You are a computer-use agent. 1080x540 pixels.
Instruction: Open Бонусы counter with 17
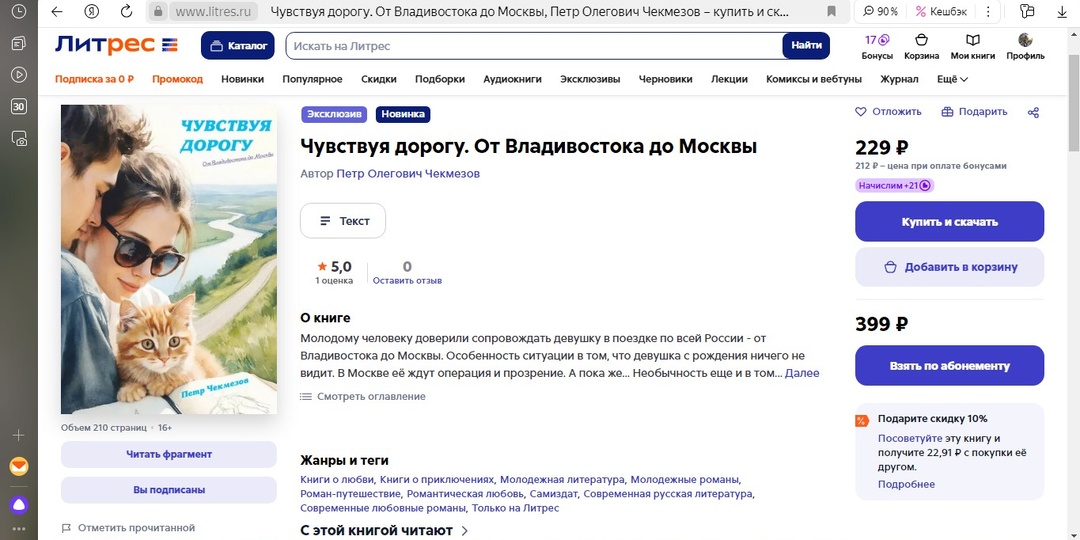pyautogui.click(x=878, y=47)
